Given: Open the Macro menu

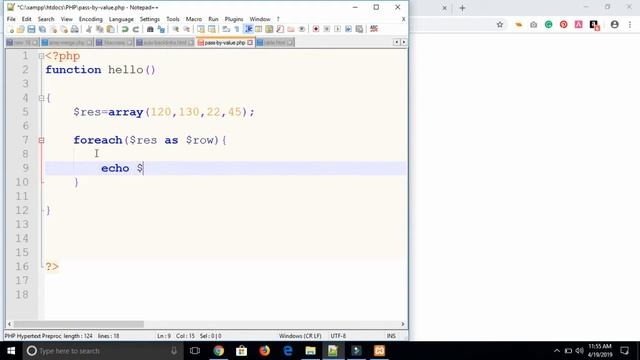Looking at the screenshot, I should (193, 19).
